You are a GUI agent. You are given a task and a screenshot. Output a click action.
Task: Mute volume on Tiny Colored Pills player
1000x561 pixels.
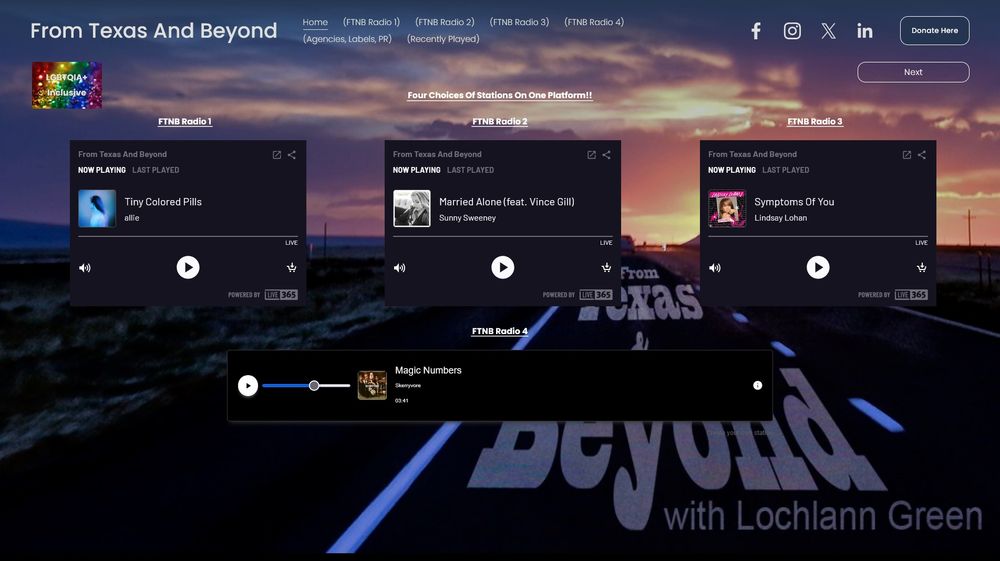click(x=85, y=268)
